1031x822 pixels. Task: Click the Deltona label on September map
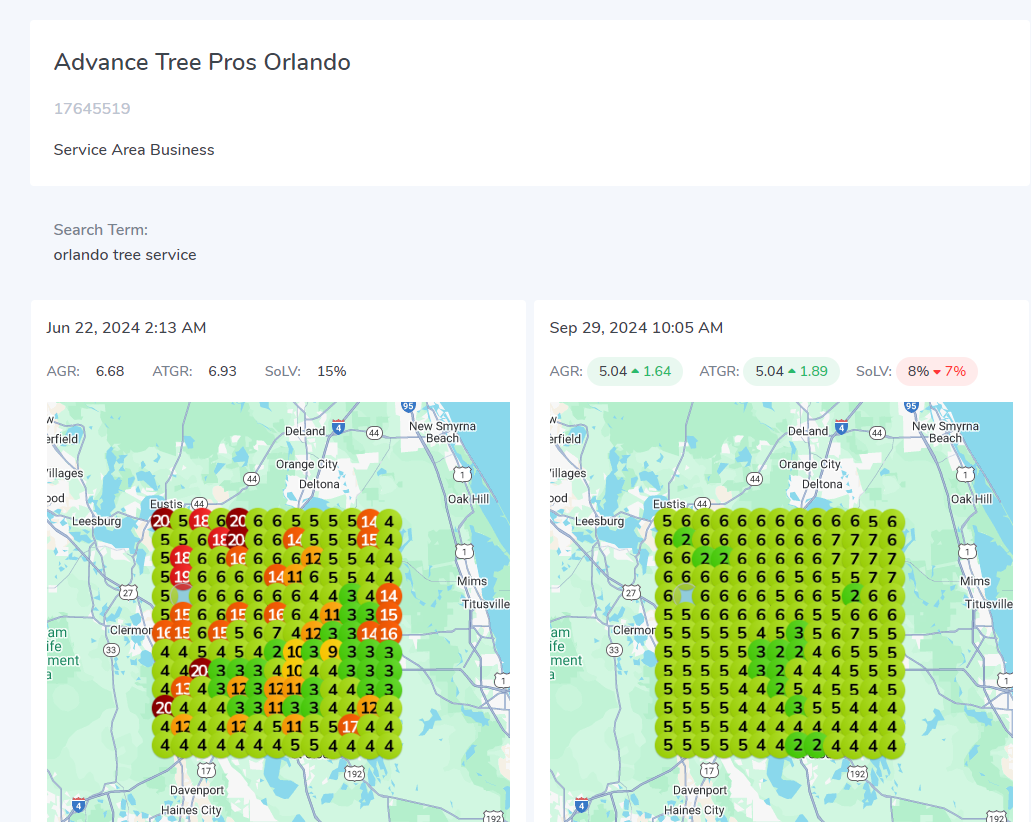[x=822, y=484]
